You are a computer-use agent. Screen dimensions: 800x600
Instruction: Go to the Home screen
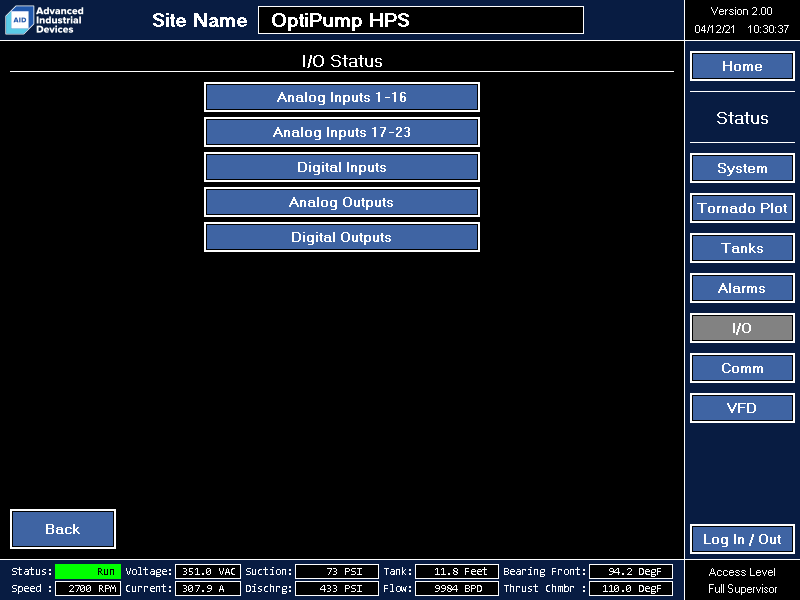point(742,66)
